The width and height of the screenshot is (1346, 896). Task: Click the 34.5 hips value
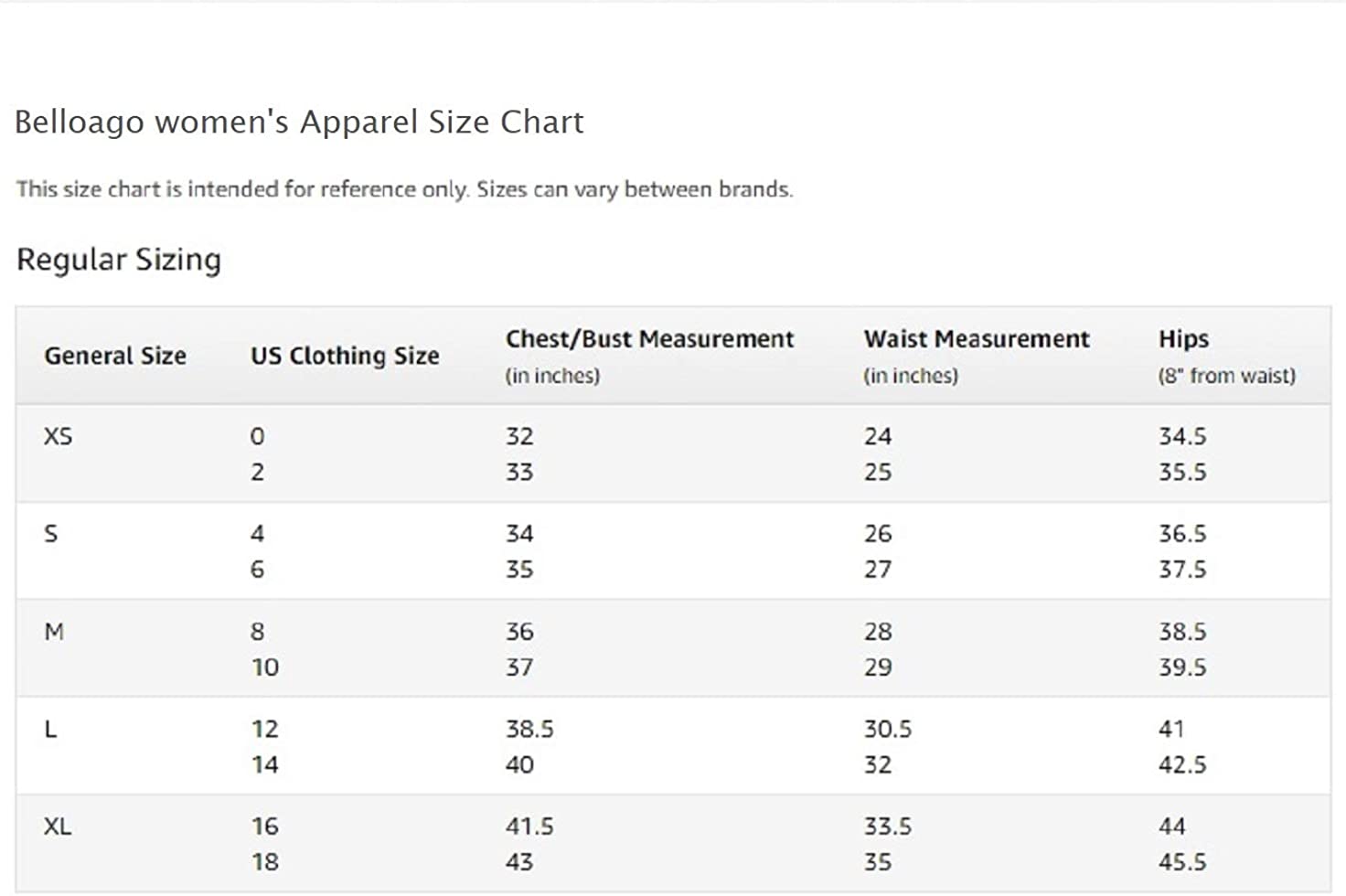click(1182, 436)
